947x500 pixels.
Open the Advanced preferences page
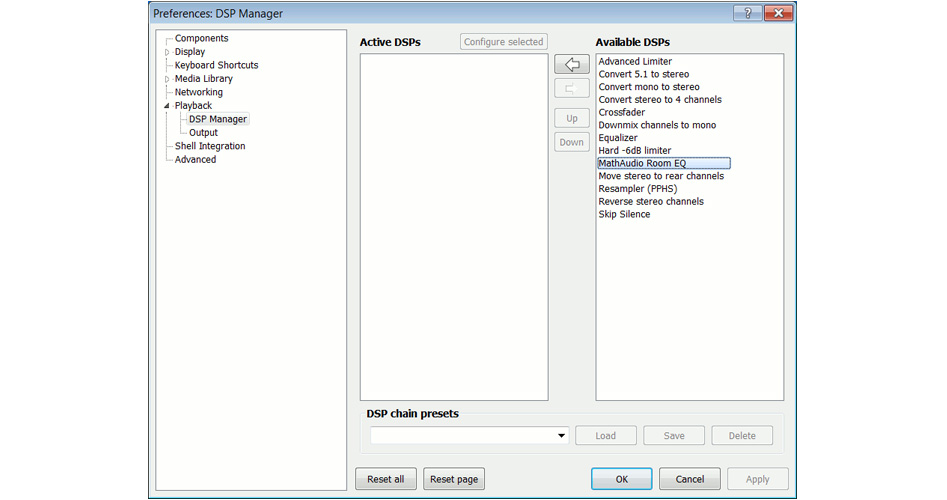(195, 159)
